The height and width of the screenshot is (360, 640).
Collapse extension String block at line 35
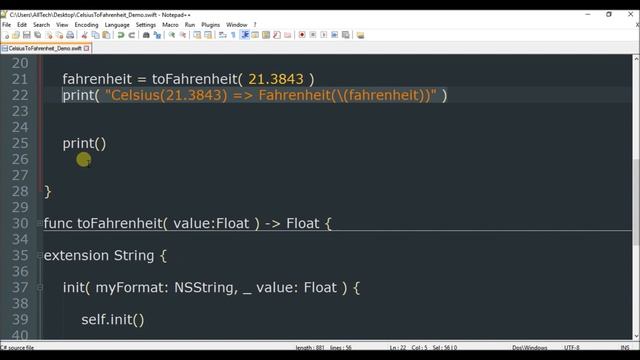point(40,256)
